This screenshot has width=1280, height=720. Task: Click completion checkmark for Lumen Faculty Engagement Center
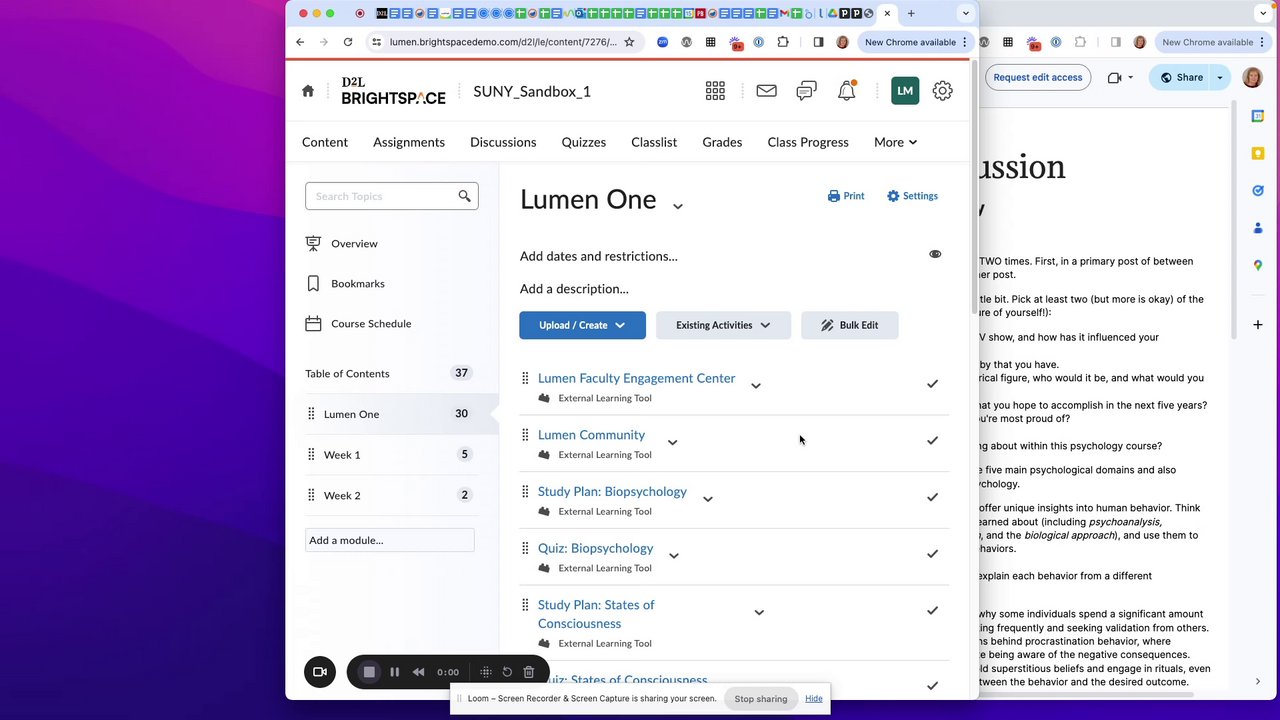tap(932, 383)
